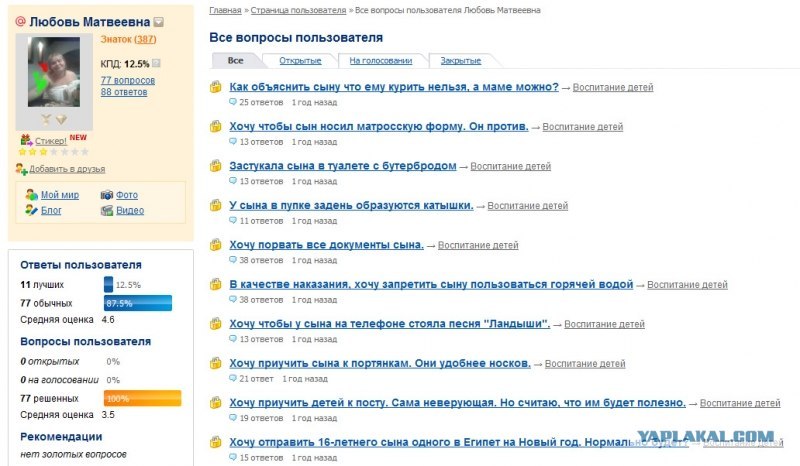Viewport: 800px width, 466px height.
Task: Switch to the На голосовании tab
Action: click(x=381, y=60)
